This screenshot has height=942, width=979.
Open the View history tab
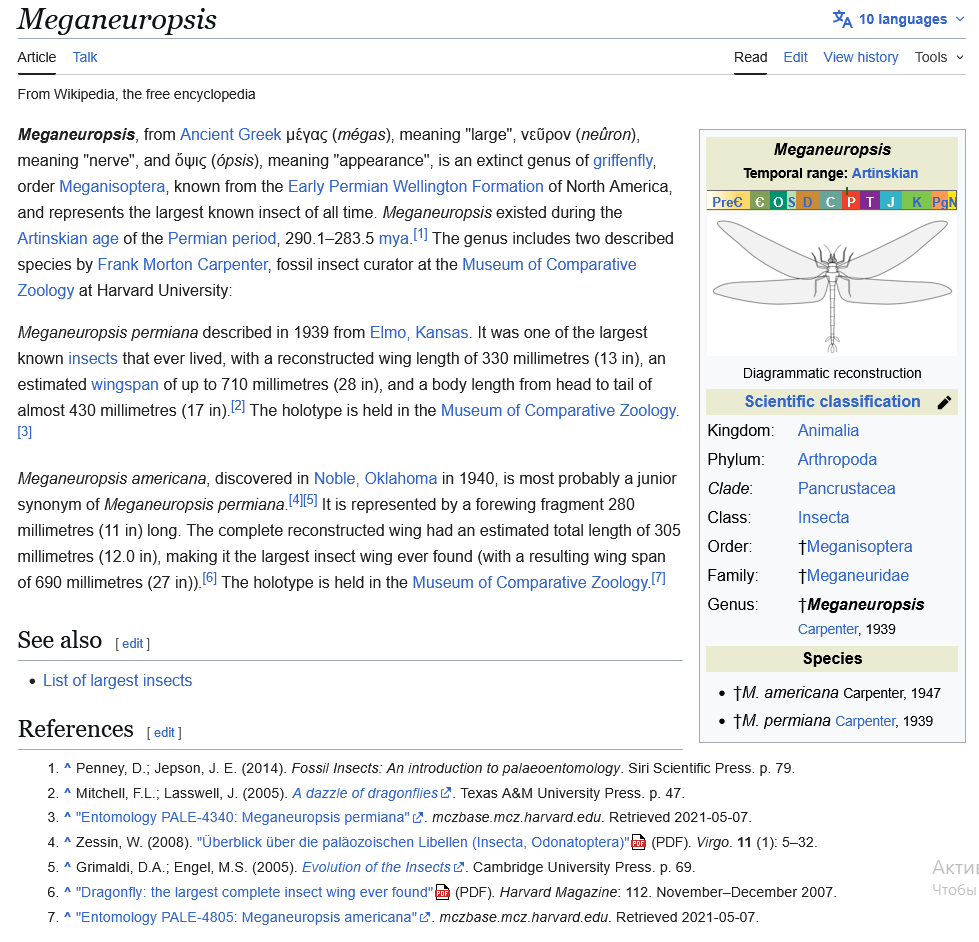click(860, 57)
